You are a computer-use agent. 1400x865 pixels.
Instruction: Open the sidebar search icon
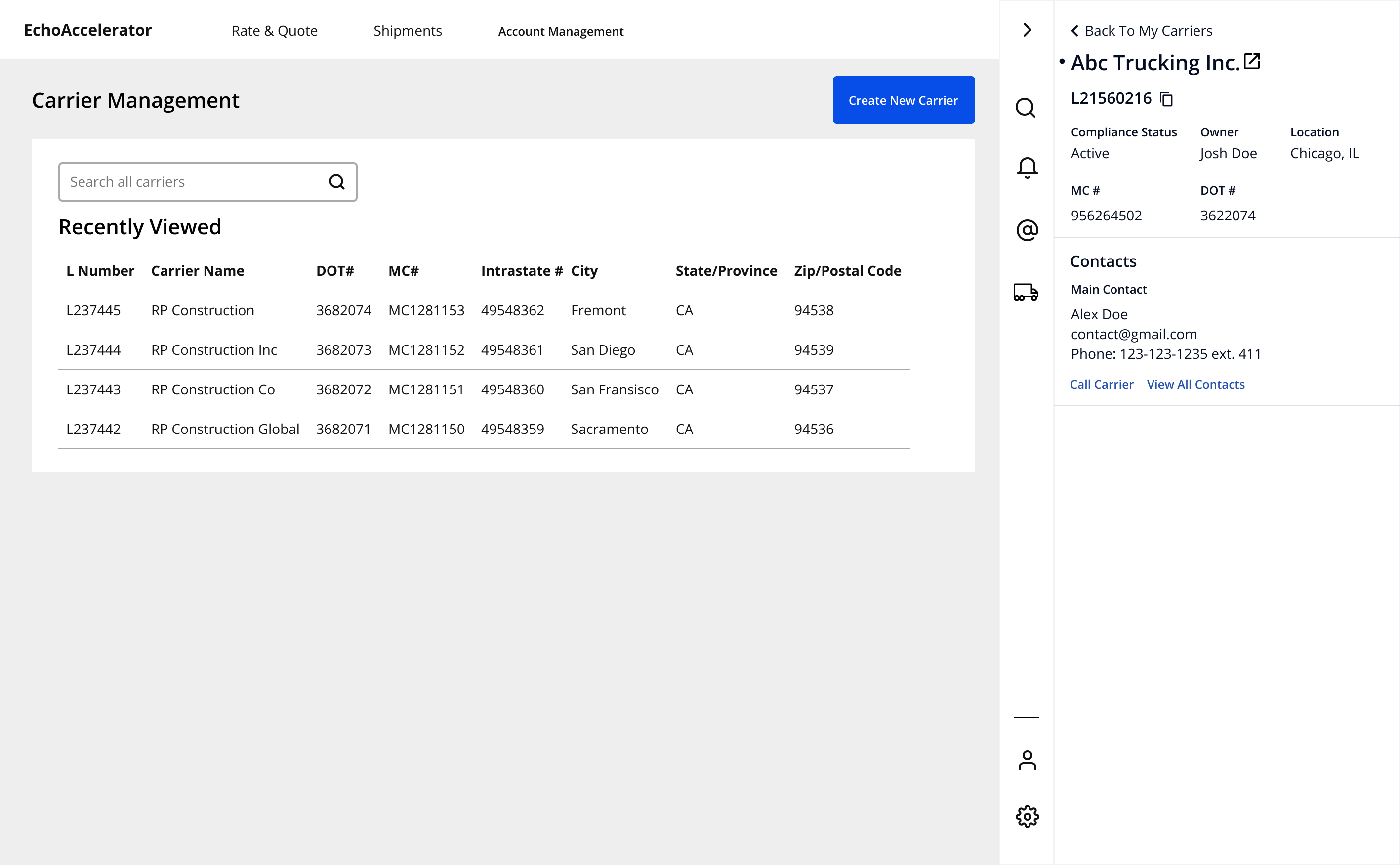tap(1026, 108)
